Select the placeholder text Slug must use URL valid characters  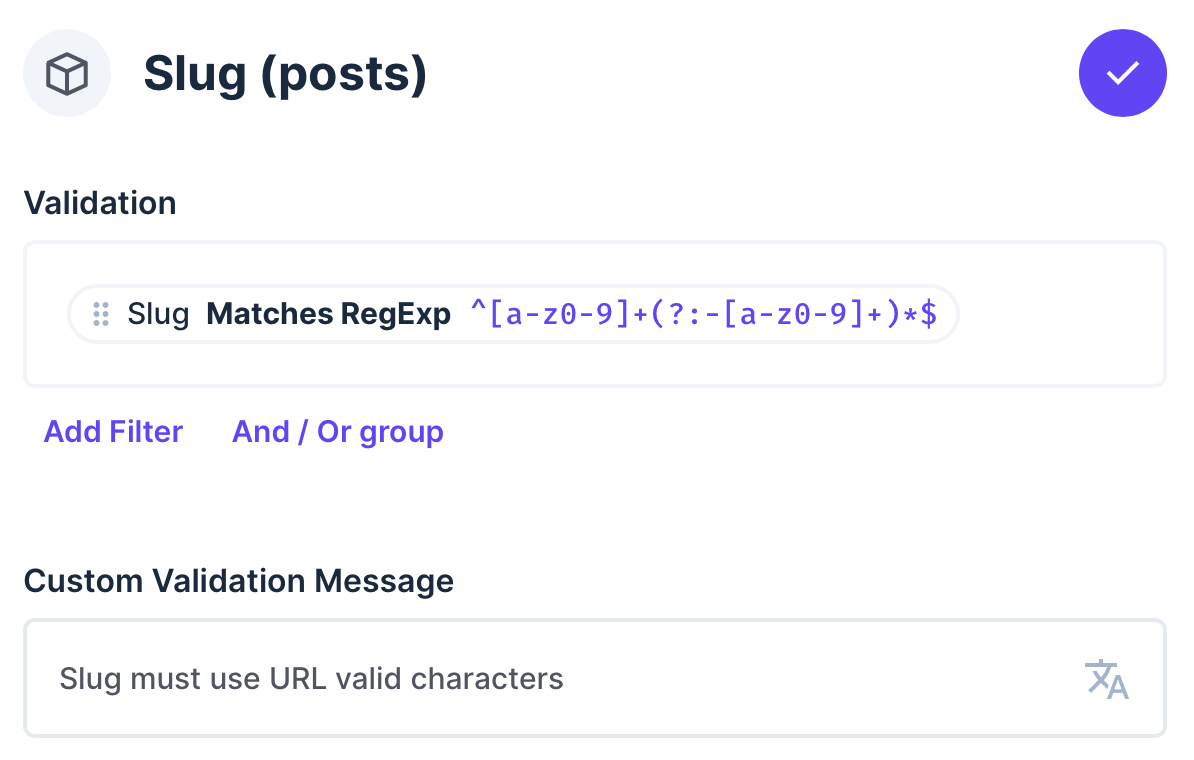312,678
